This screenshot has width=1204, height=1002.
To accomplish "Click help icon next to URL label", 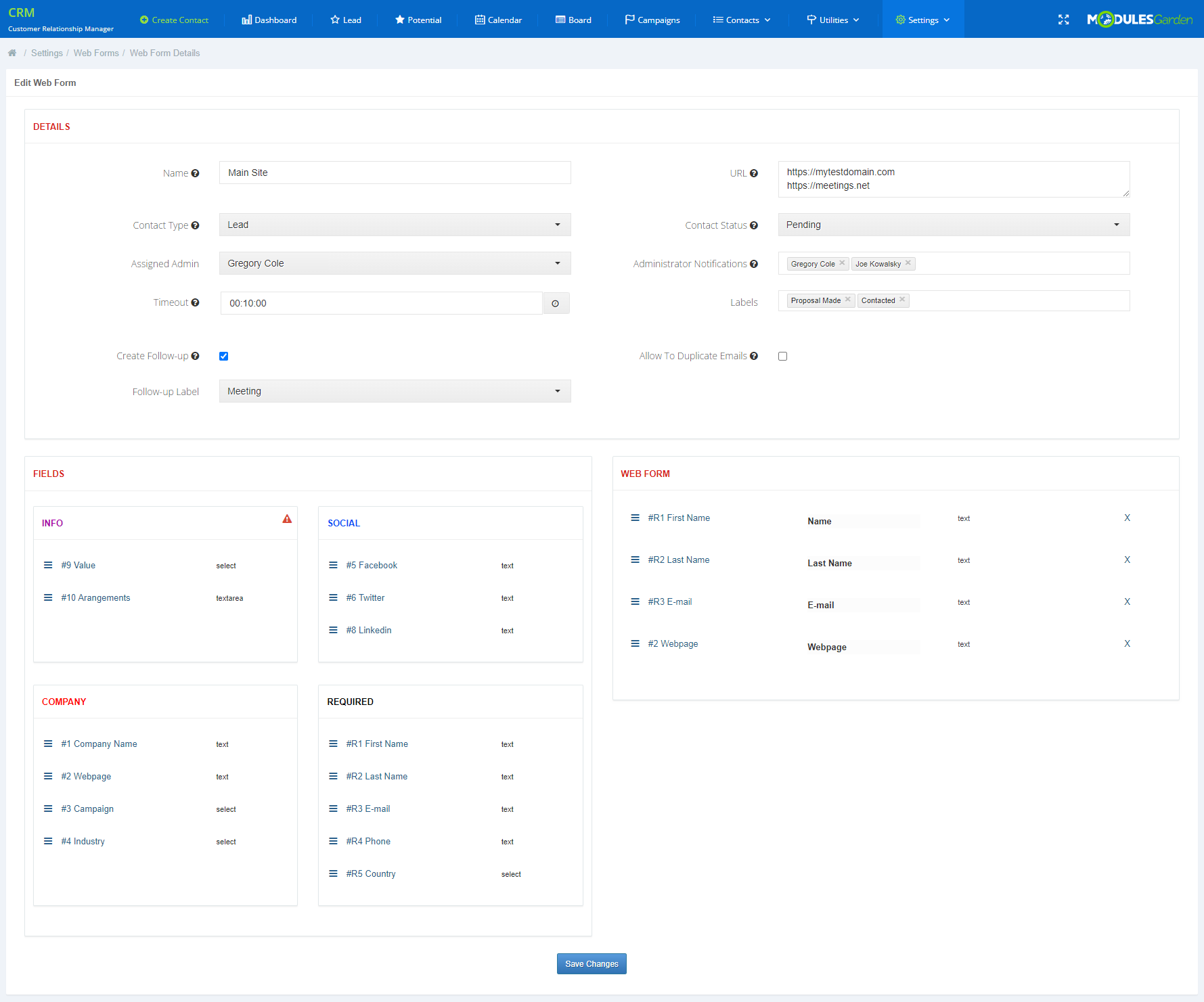I will pos(753,173).
